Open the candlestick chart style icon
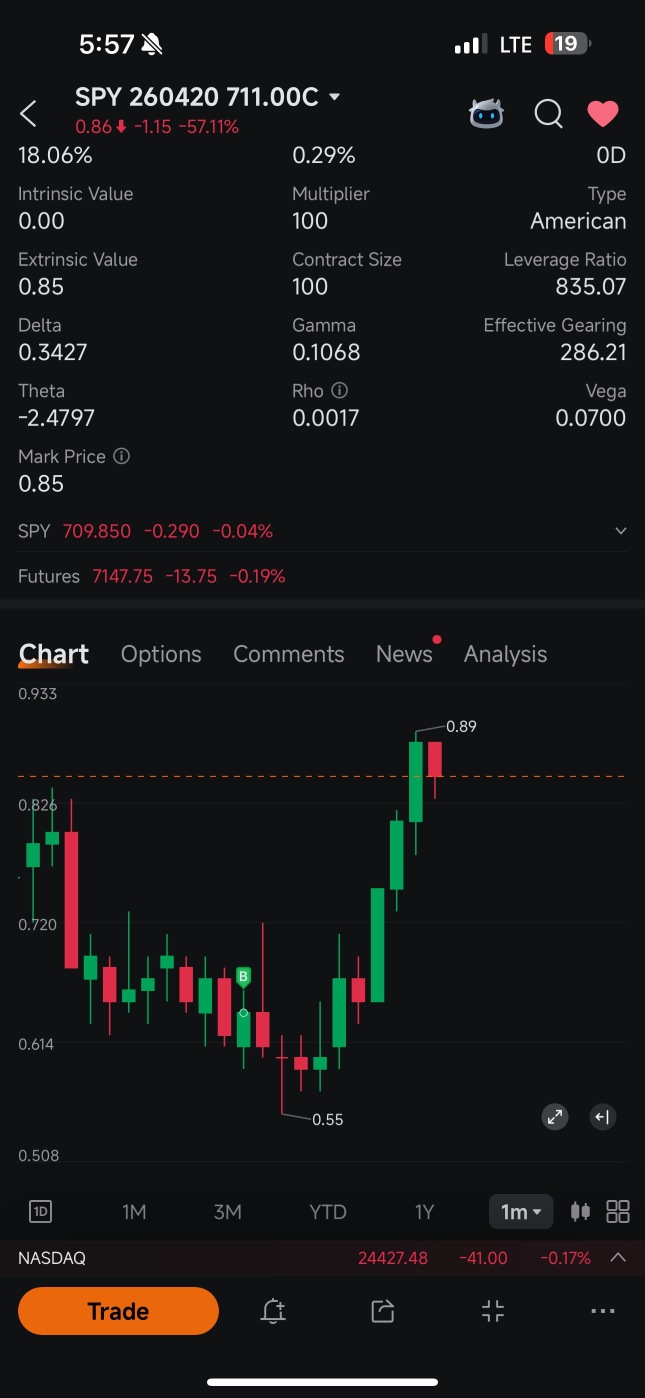645x1398 pixels. point(580,1212)
